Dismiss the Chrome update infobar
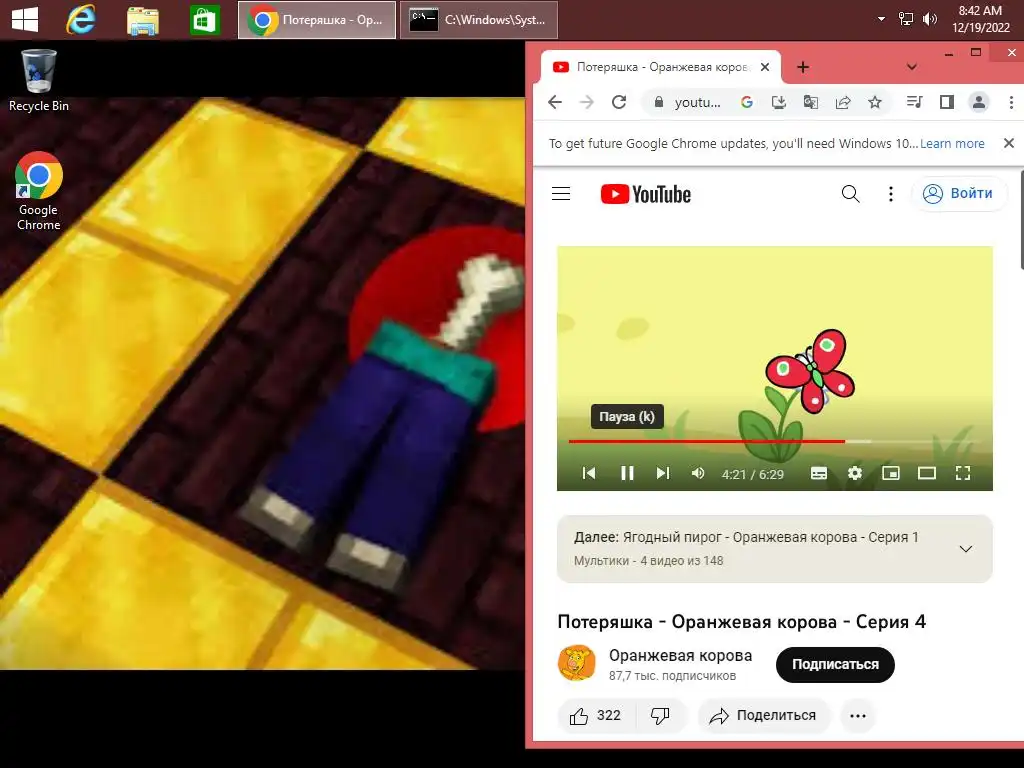 (x=1009, y=143)
